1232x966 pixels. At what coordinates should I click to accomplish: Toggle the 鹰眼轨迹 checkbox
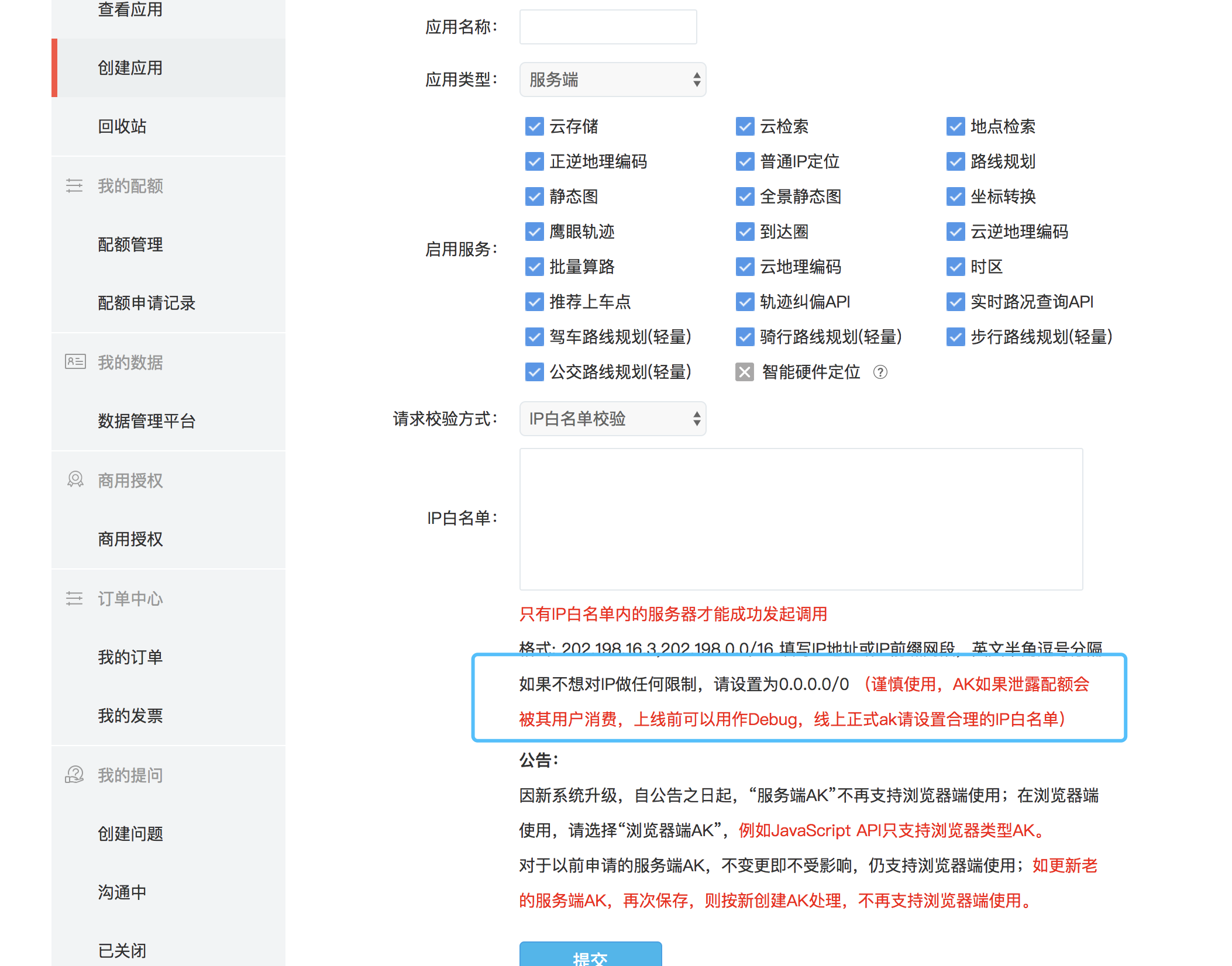534,232
